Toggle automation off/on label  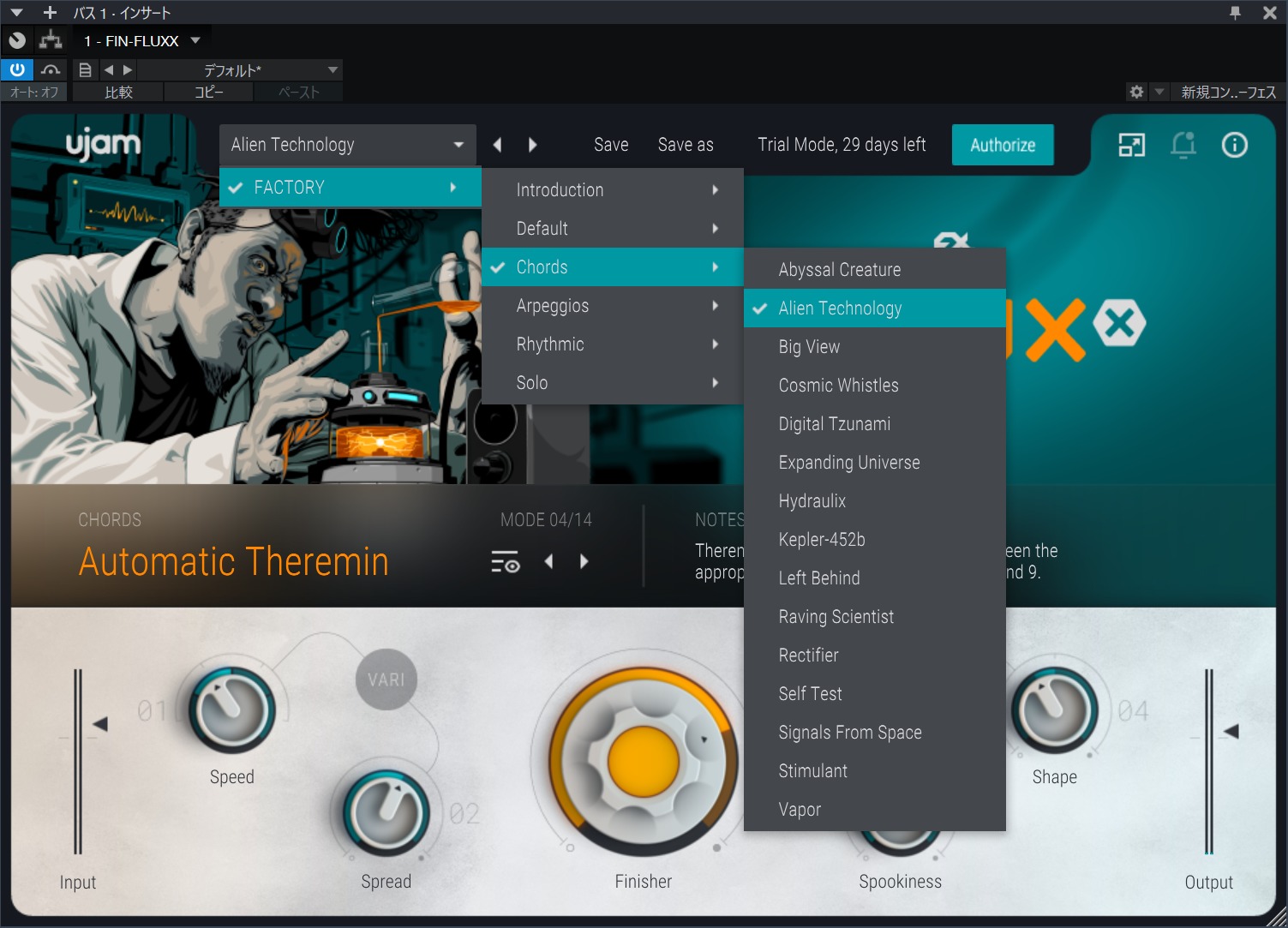(34, 92)
